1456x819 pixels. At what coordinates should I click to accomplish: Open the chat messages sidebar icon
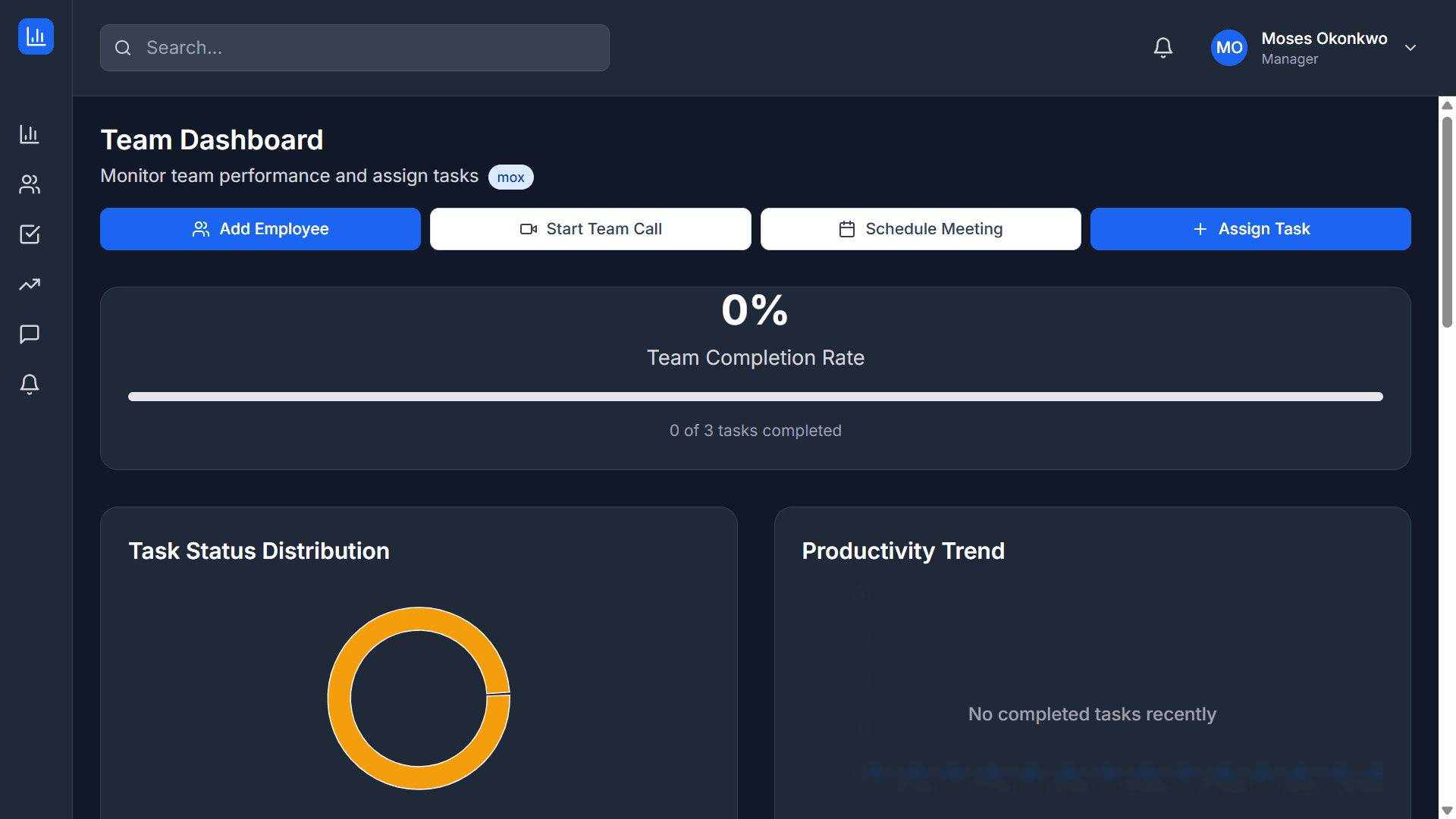click(x=29, y=334)
